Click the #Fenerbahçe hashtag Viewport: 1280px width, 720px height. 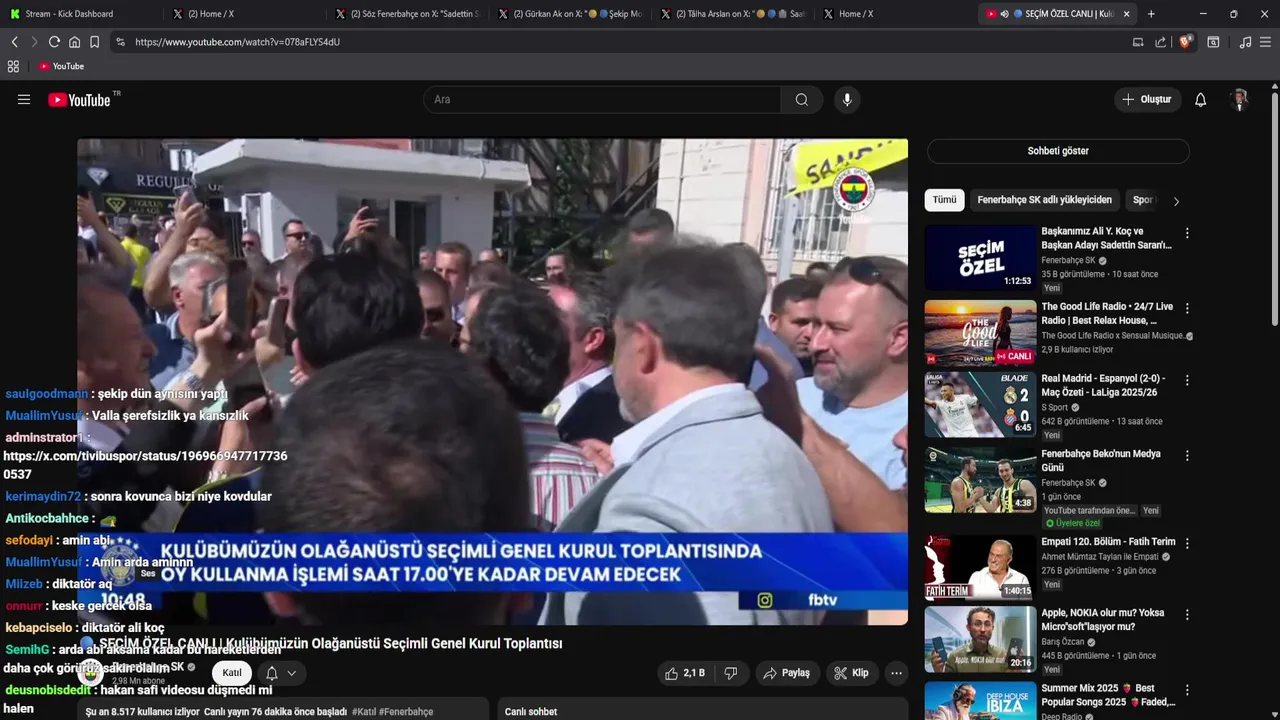pyautogui.click(x=406, y=712)
